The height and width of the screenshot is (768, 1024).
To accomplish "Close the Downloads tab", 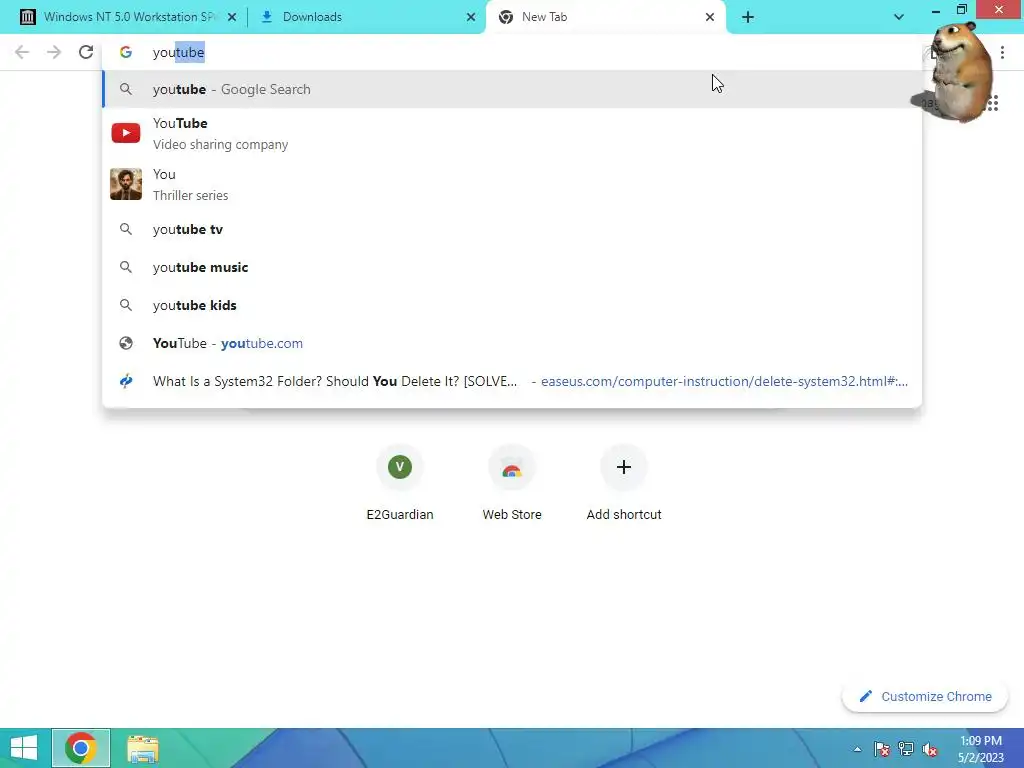I will [471, 17].
